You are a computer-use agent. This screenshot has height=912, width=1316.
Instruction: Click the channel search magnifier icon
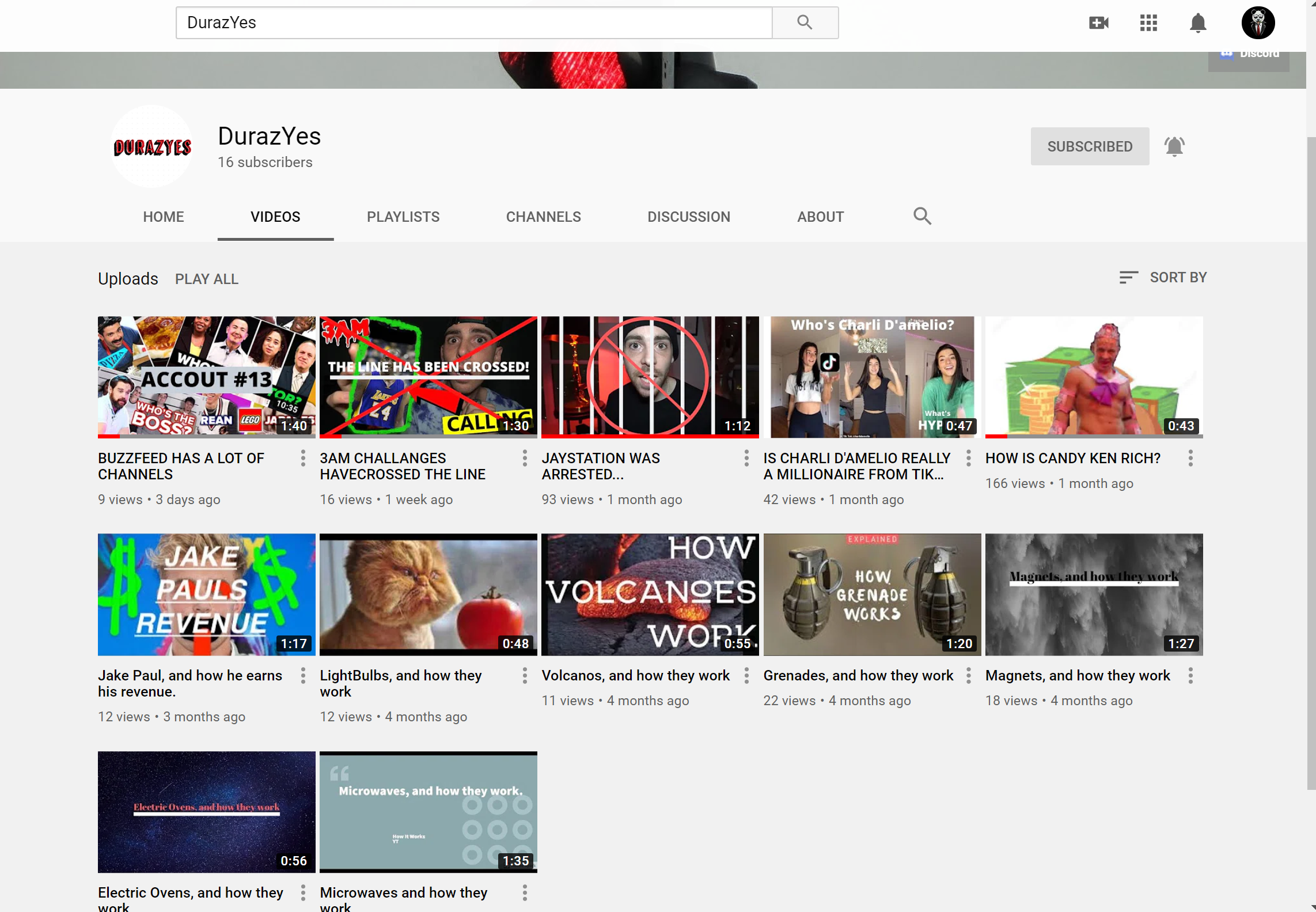pos(922,216)
